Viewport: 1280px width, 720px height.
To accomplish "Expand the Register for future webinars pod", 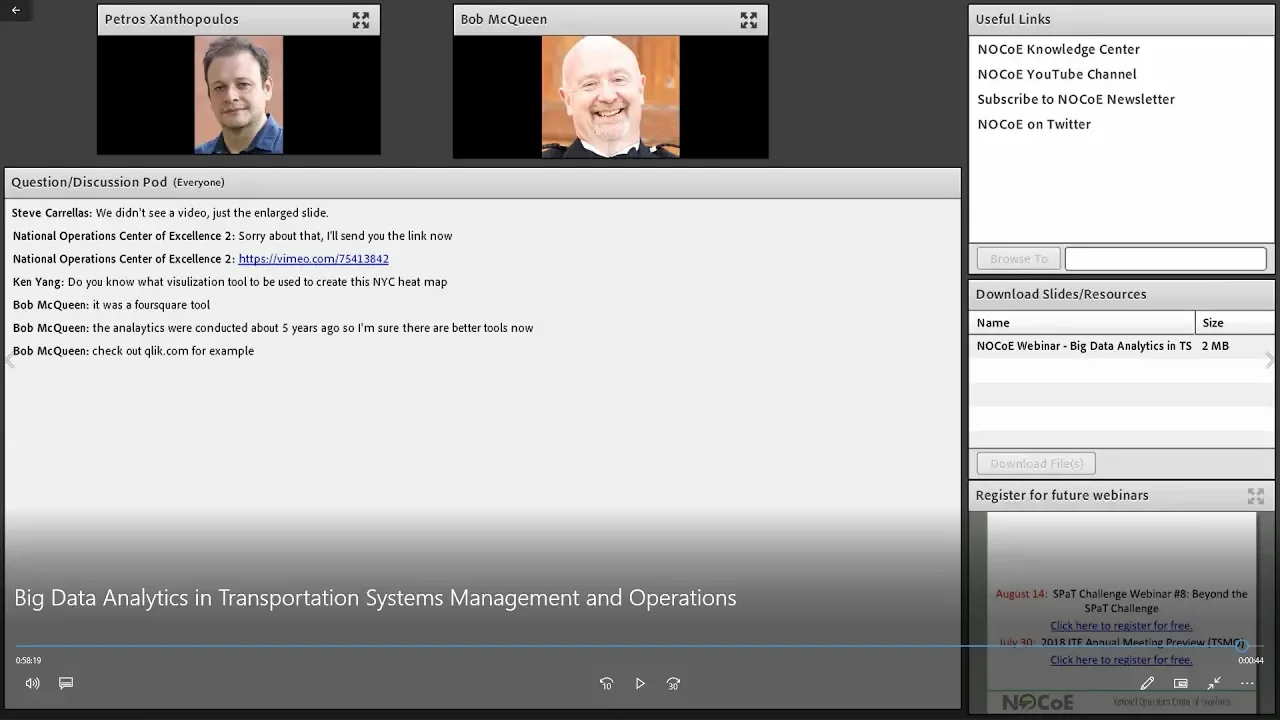I will pos(1256,495).
